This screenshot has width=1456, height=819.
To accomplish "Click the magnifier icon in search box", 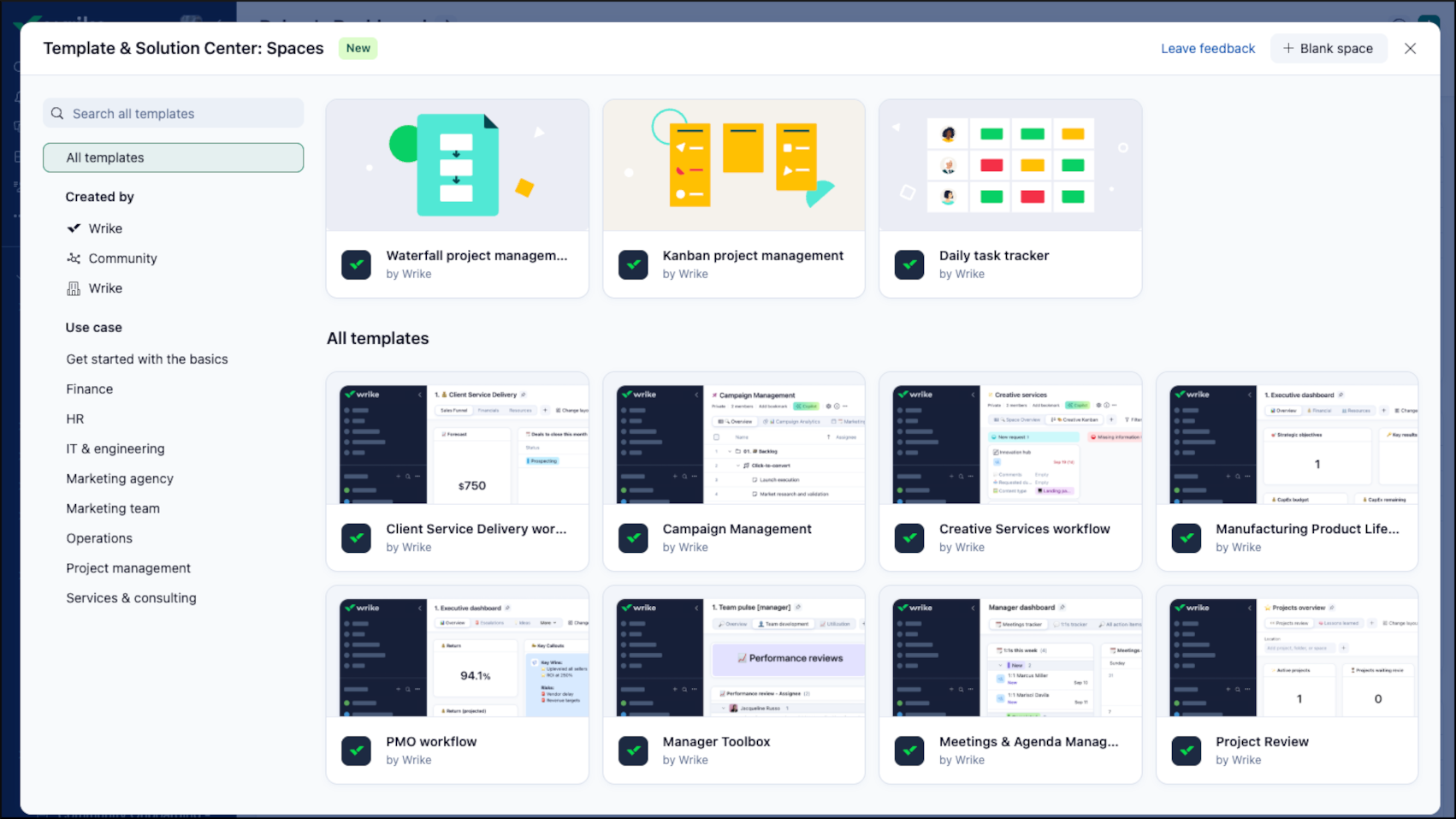I will click(57, 114).
